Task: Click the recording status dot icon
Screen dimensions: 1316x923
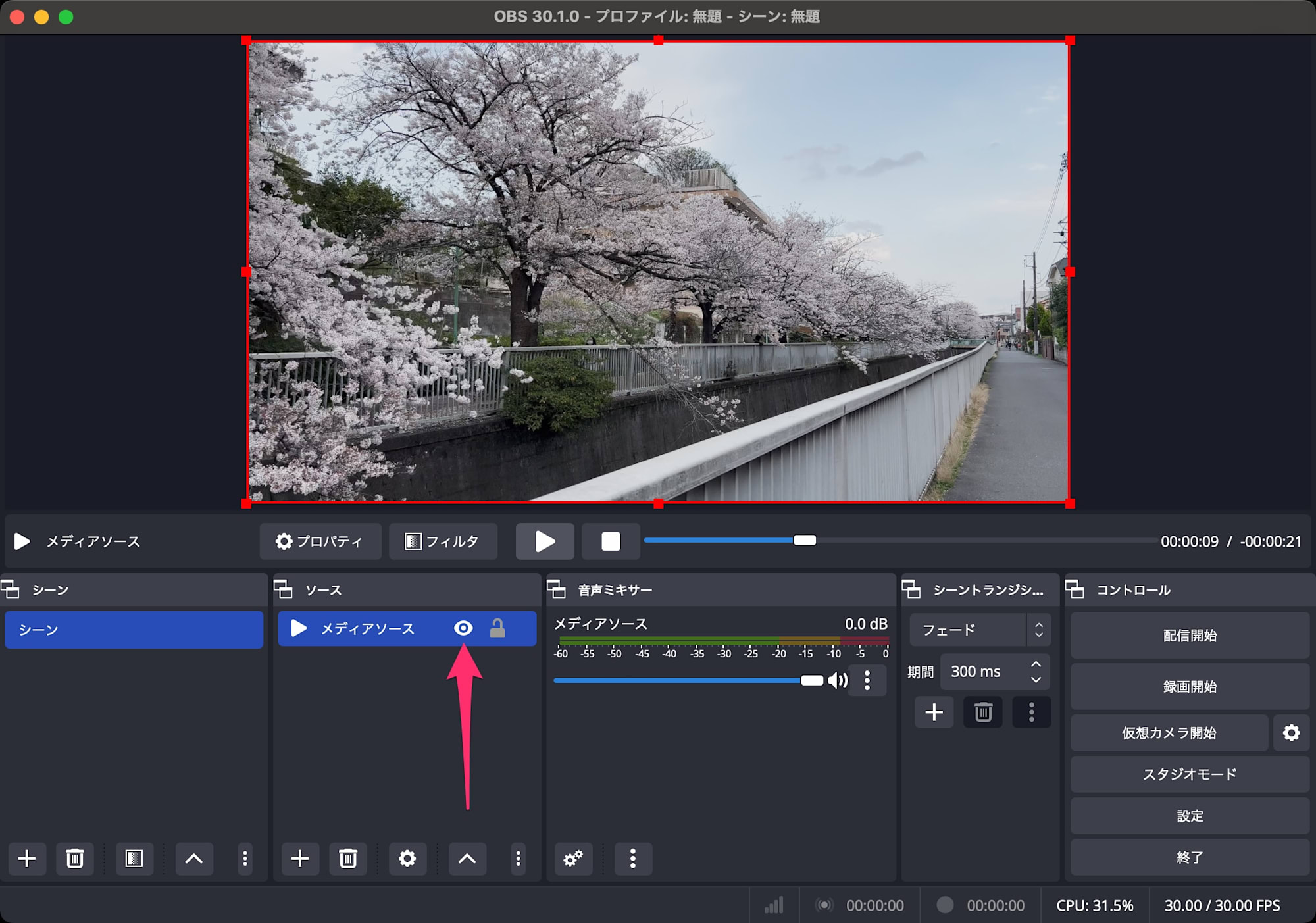Action: tap(945, 905)
